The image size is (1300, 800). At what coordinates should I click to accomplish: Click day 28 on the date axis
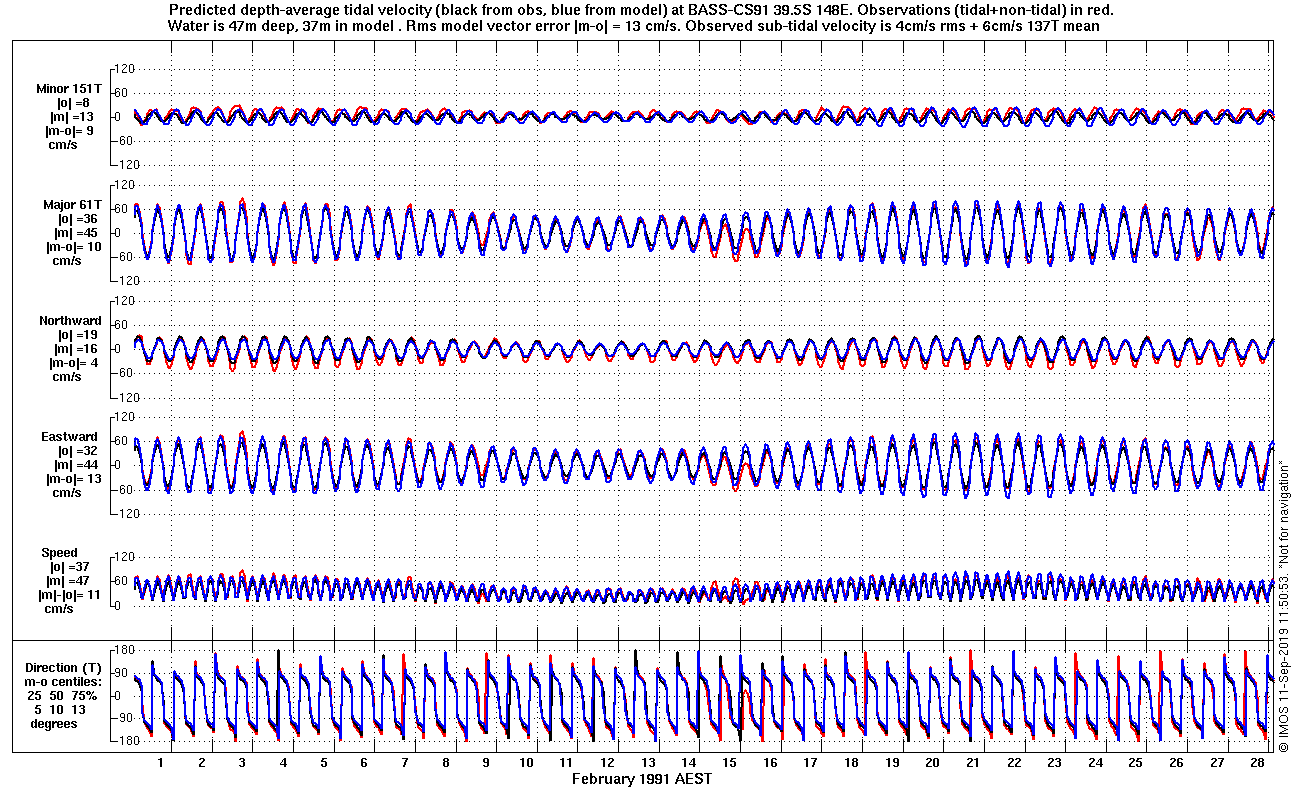tap(1257, 762)
